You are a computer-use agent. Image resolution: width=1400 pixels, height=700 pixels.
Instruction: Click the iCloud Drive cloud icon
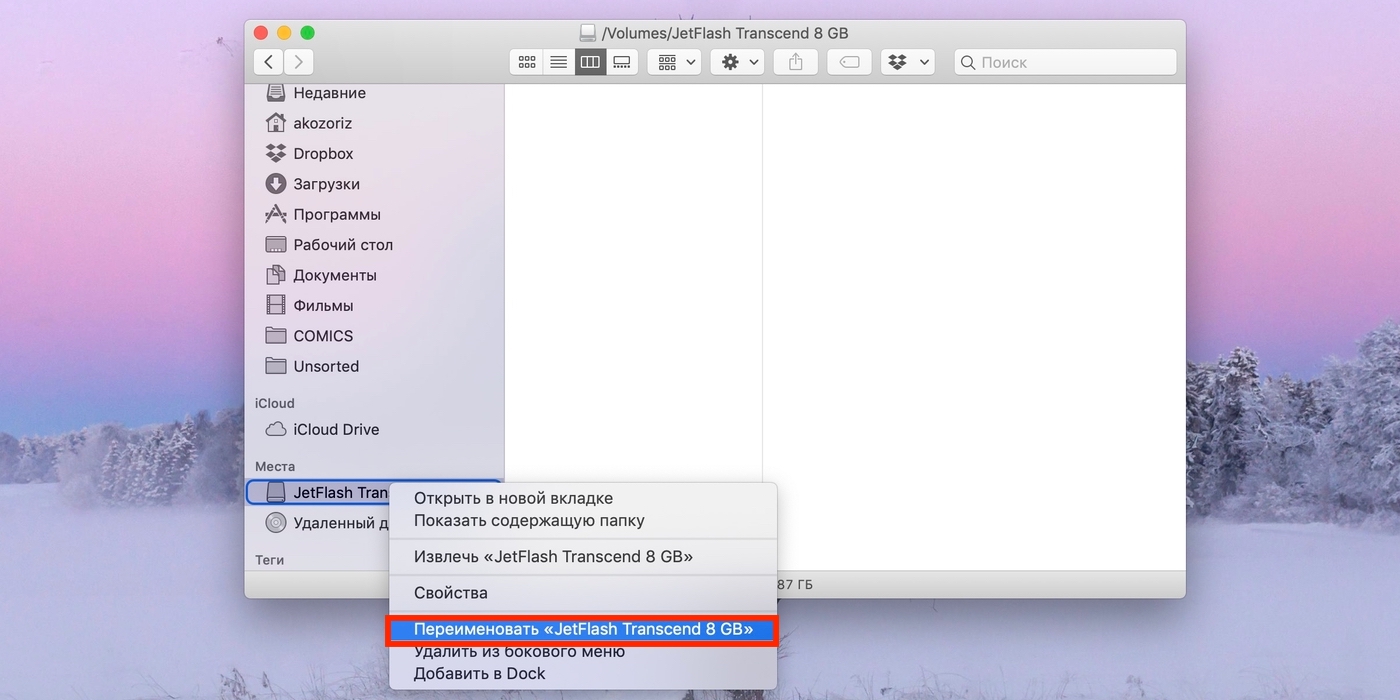[276, 429]
